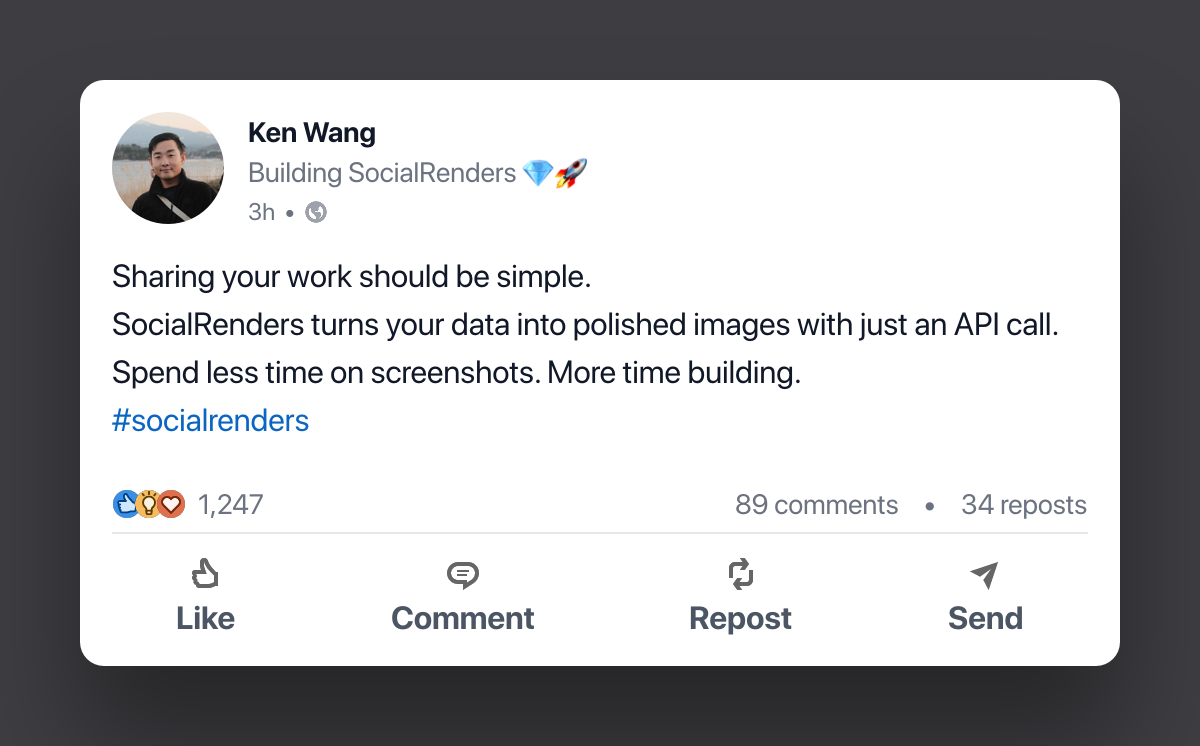Click the Send paper plane icon
Screen dimensions: 1200x746
point(985,573)
